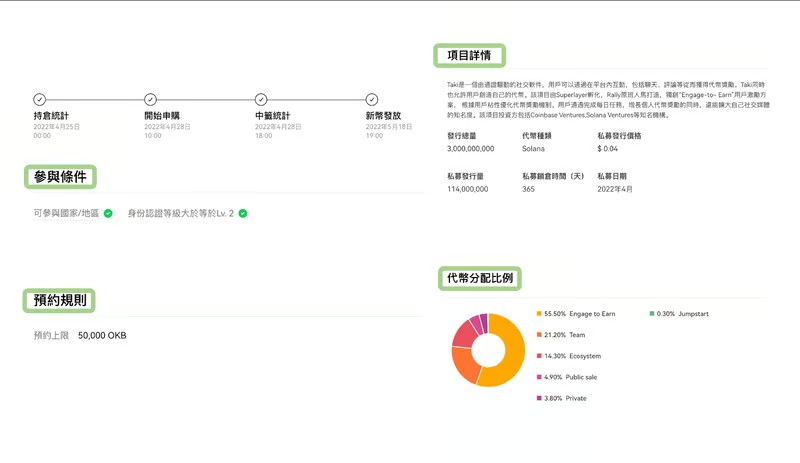The height and width of the screenshot is (463, 800).
Task: Click the Public sale legend swatch
Action: 539,377
